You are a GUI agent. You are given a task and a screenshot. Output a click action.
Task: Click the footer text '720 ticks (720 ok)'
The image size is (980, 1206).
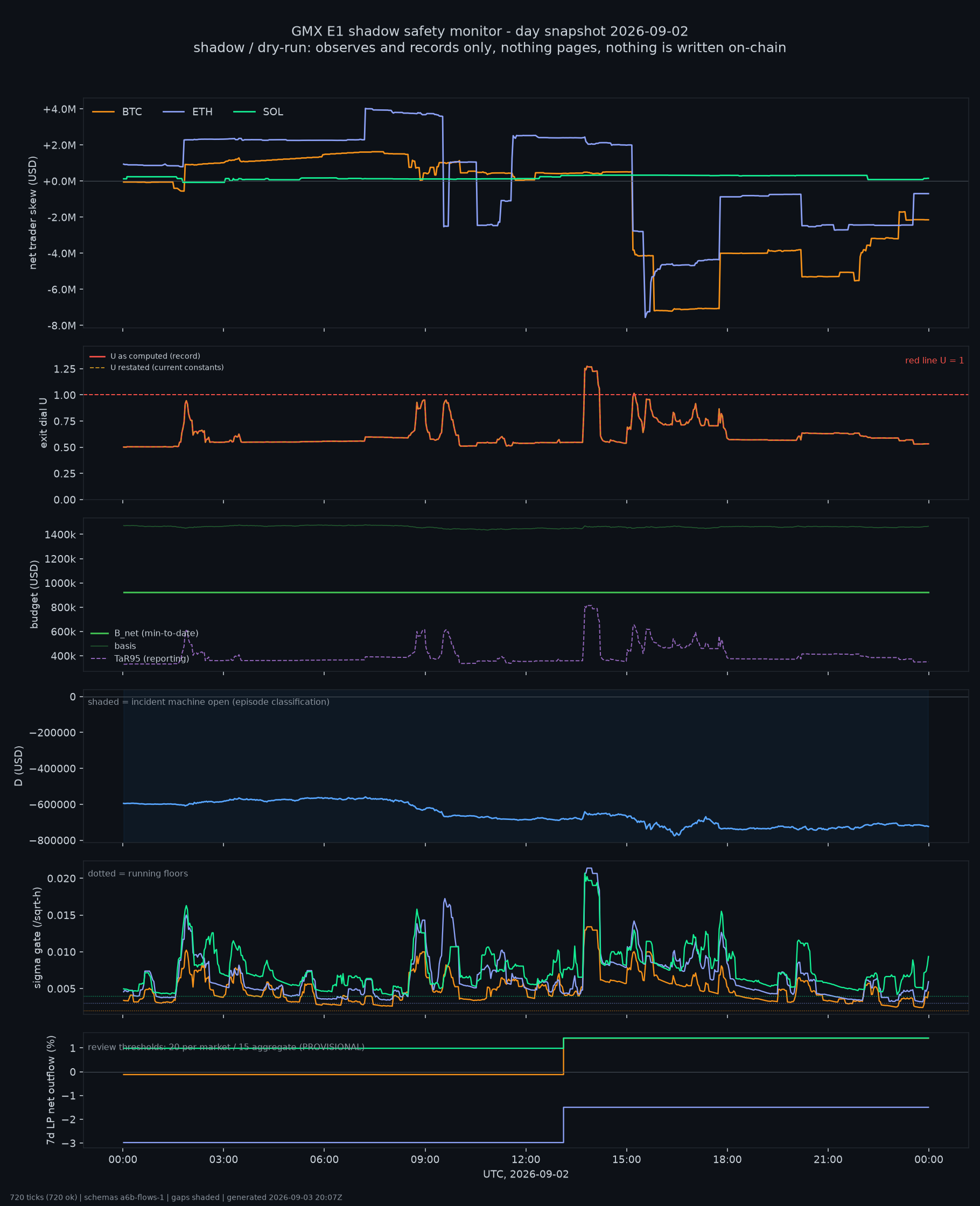44,1197
